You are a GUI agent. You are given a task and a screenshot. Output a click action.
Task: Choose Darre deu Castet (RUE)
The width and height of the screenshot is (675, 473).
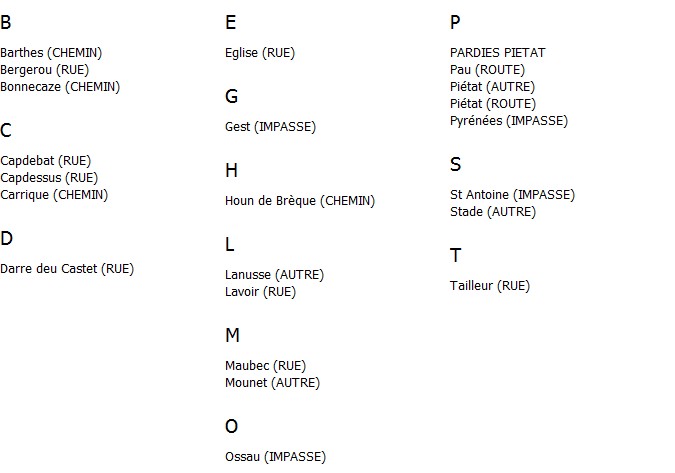click(x=67, y=269)
